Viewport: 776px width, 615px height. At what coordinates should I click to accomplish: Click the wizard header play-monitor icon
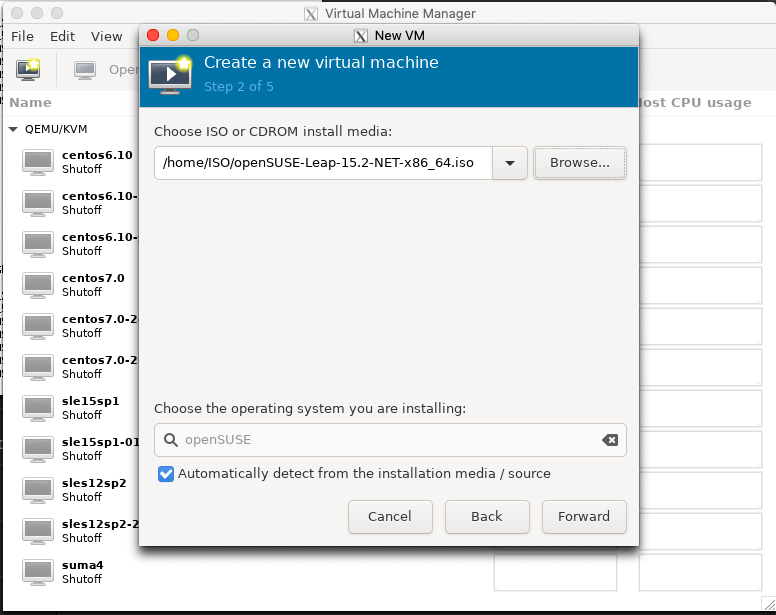pyautogui.click(x=170, y=75)
